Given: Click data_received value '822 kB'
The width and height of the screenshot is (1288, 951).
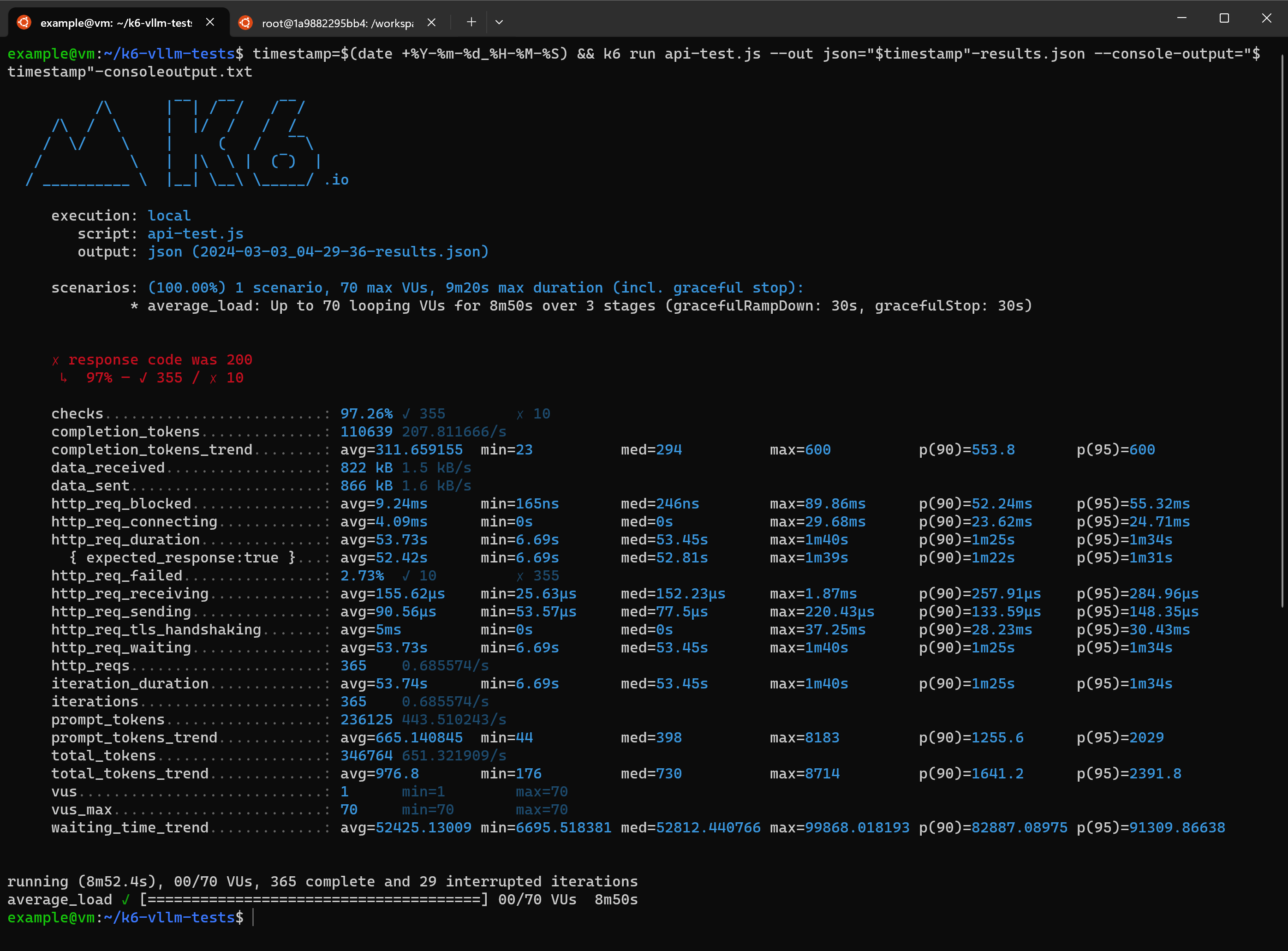Looking at the screenshot, I should 367,467.
